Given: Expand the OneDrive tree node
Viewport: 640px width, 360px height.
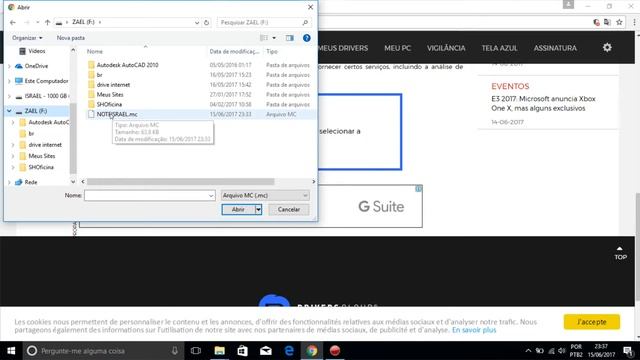Looking at the screenshot, I should tap(9, 66).
